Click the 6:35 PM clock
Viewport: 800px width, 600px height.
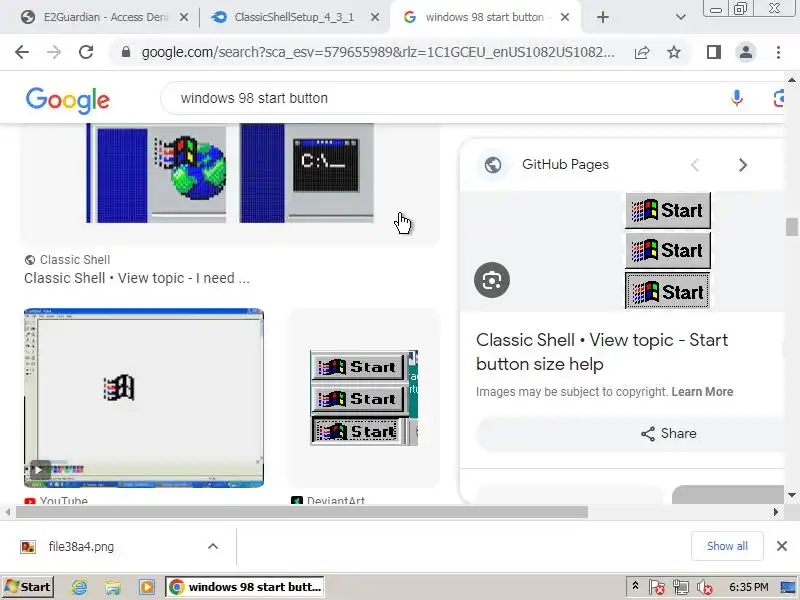tap(748, 587)
